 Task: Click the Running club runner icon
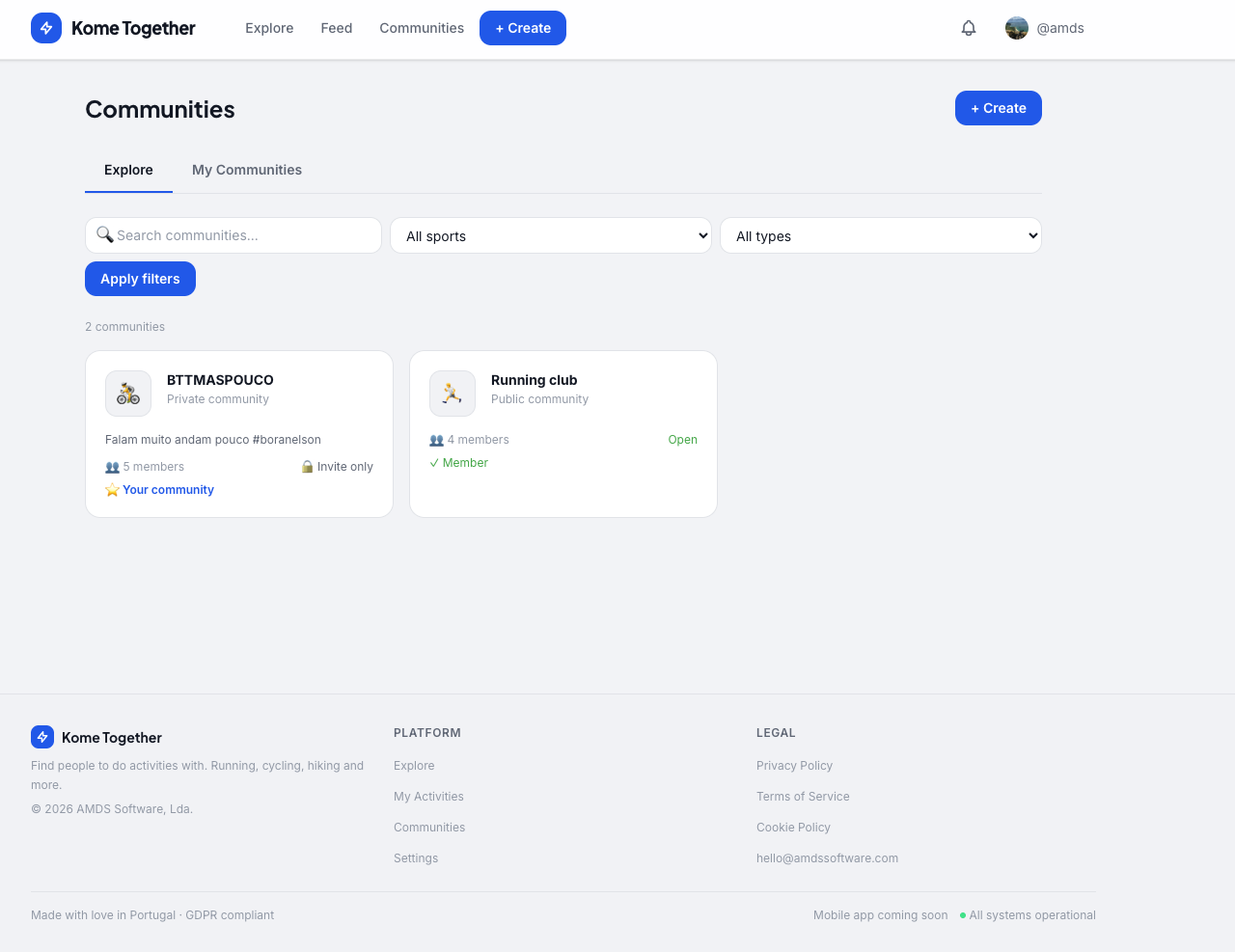453,394
